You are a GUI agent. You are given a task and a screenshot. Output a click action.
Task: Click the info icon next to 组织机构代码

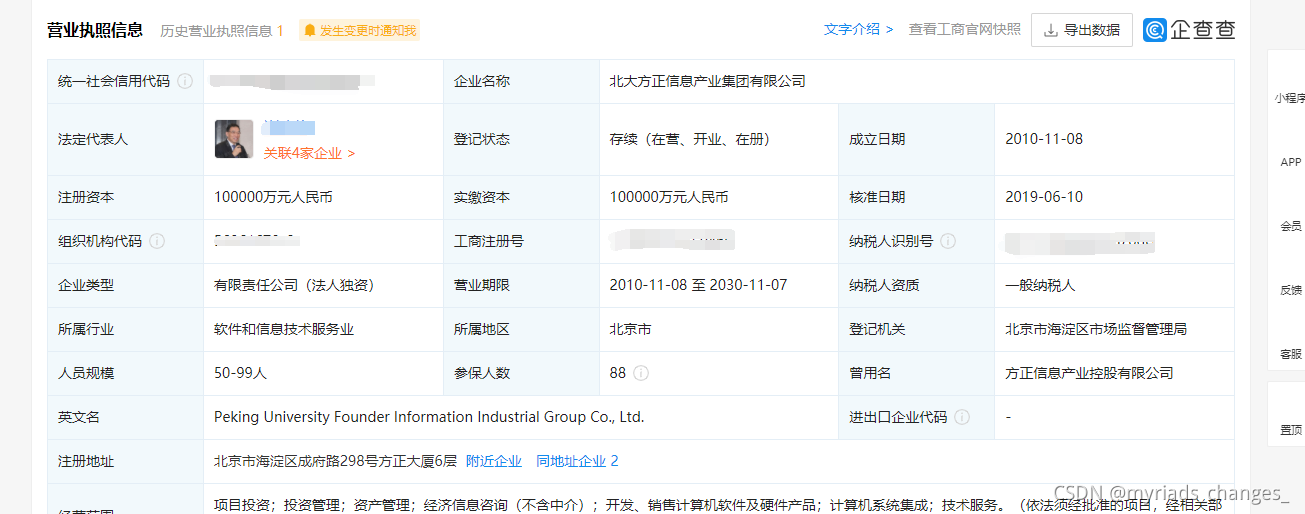pos(157,241)
